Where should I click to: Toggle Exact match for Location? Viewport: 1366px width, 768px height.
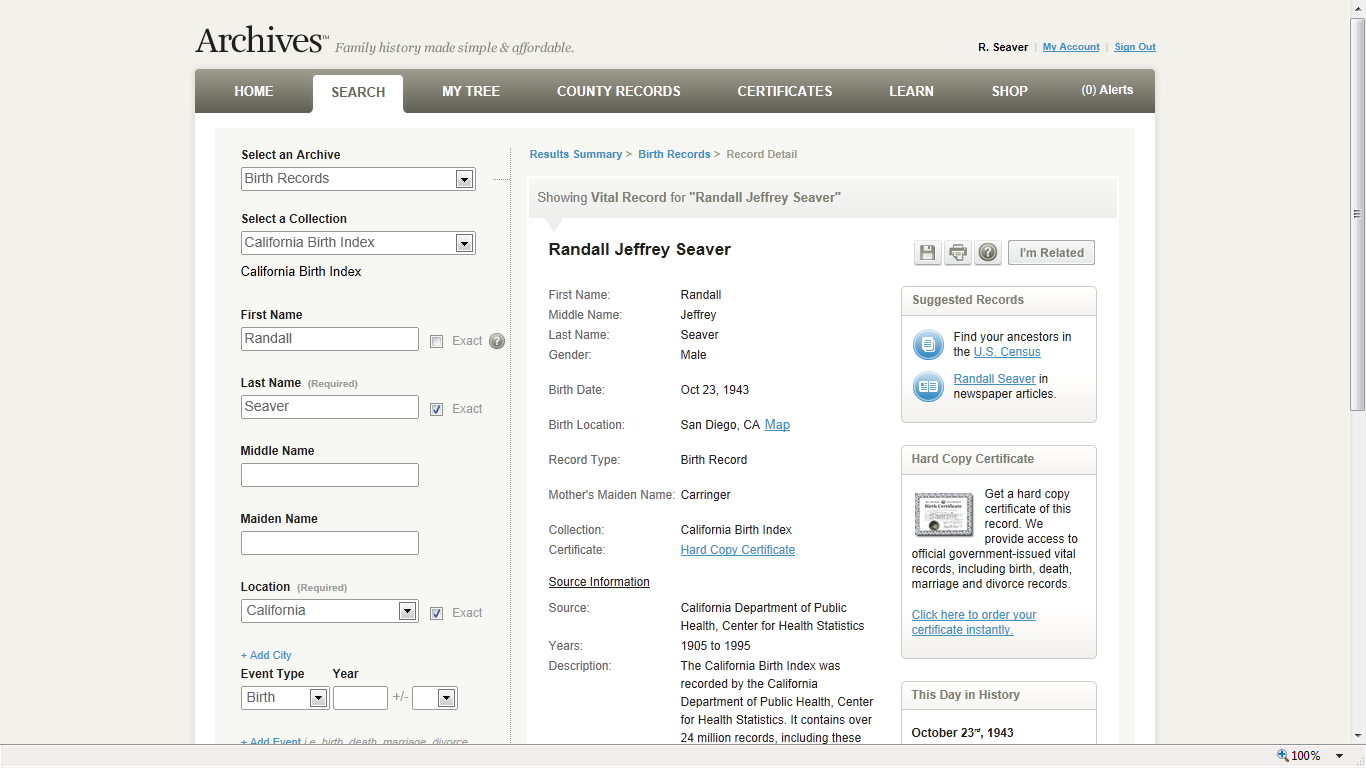(436, 613)
